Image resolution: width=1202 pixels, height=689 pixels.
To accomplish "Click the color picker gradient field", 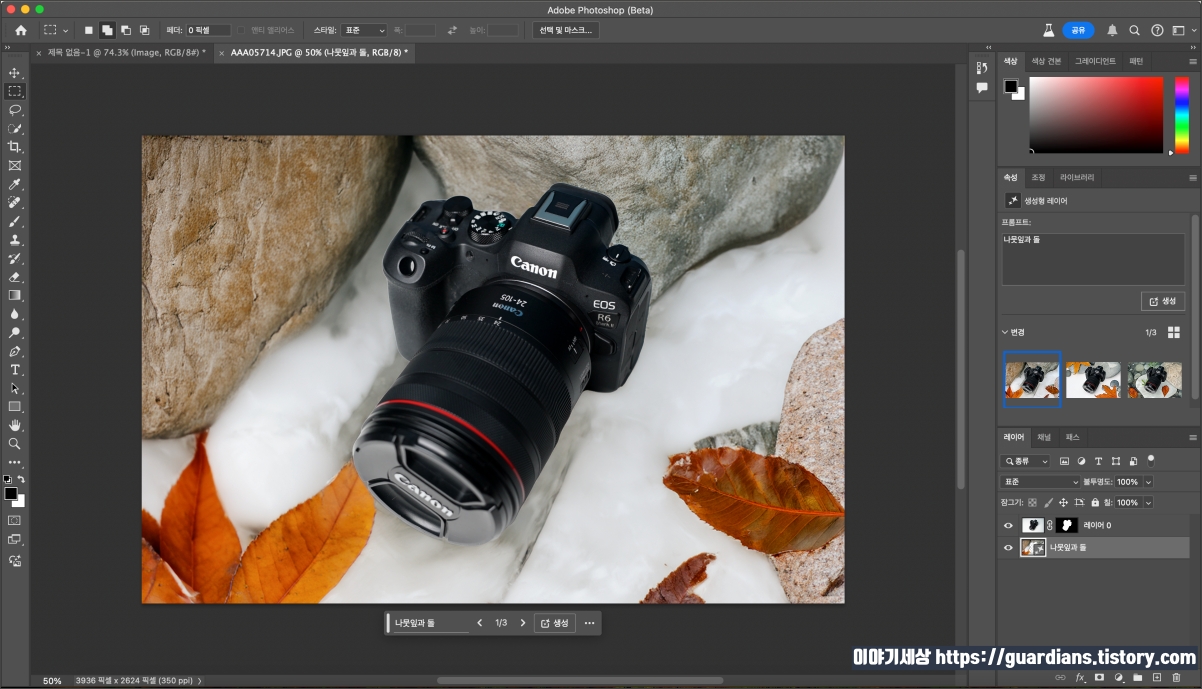I will tap(1096, 114).
